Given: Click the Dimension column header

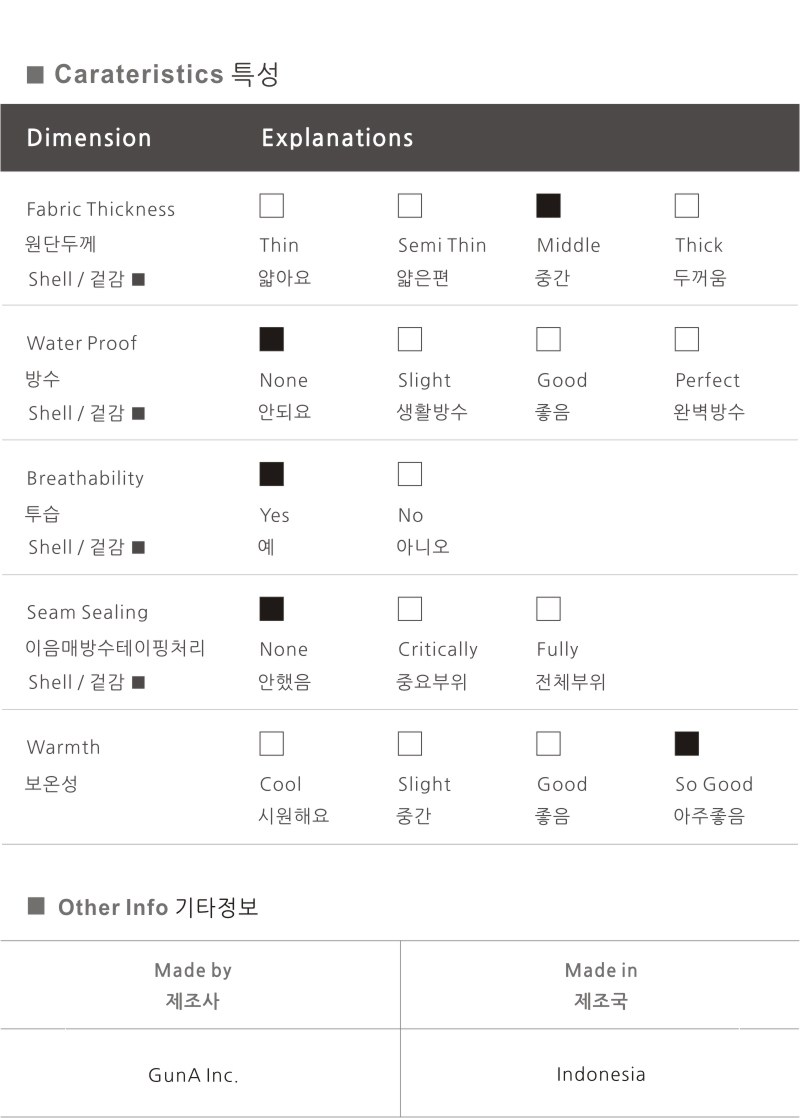Looking at the screenshot, I should point(89,138).
